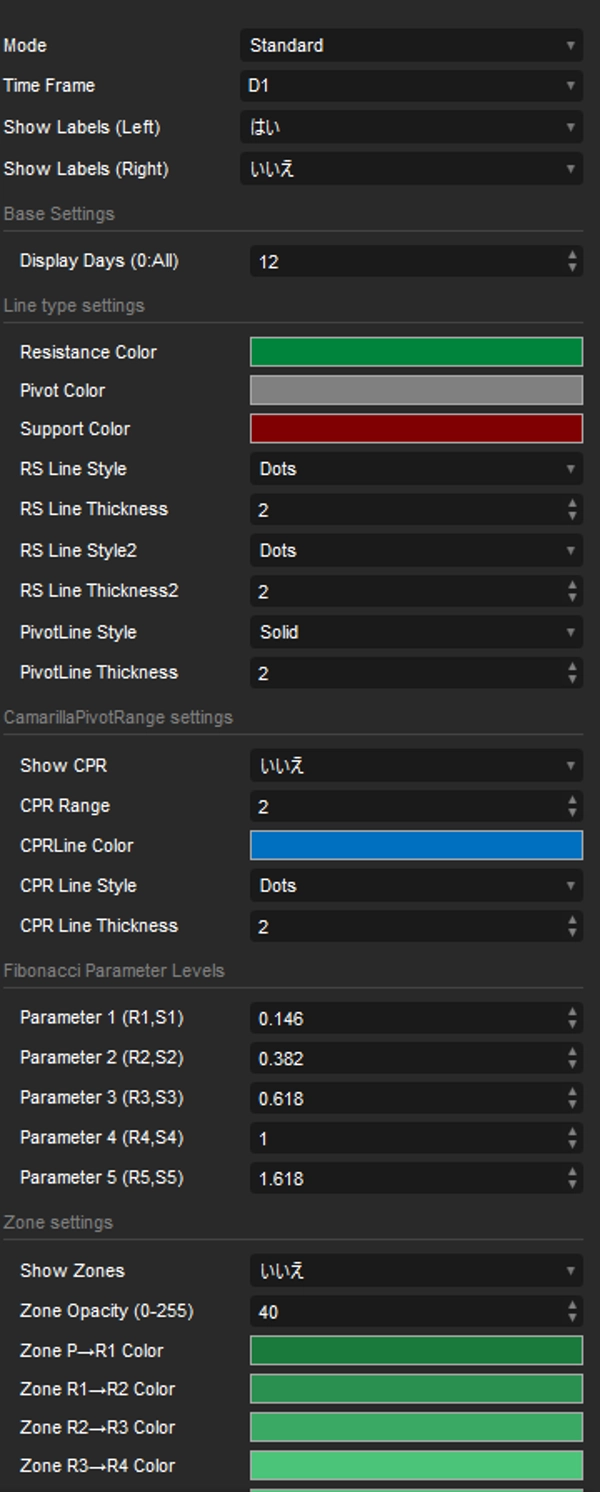Change the Show Labels (Left) setting
The height and width of the screenshot is (1492, 600).
point(412,127)
